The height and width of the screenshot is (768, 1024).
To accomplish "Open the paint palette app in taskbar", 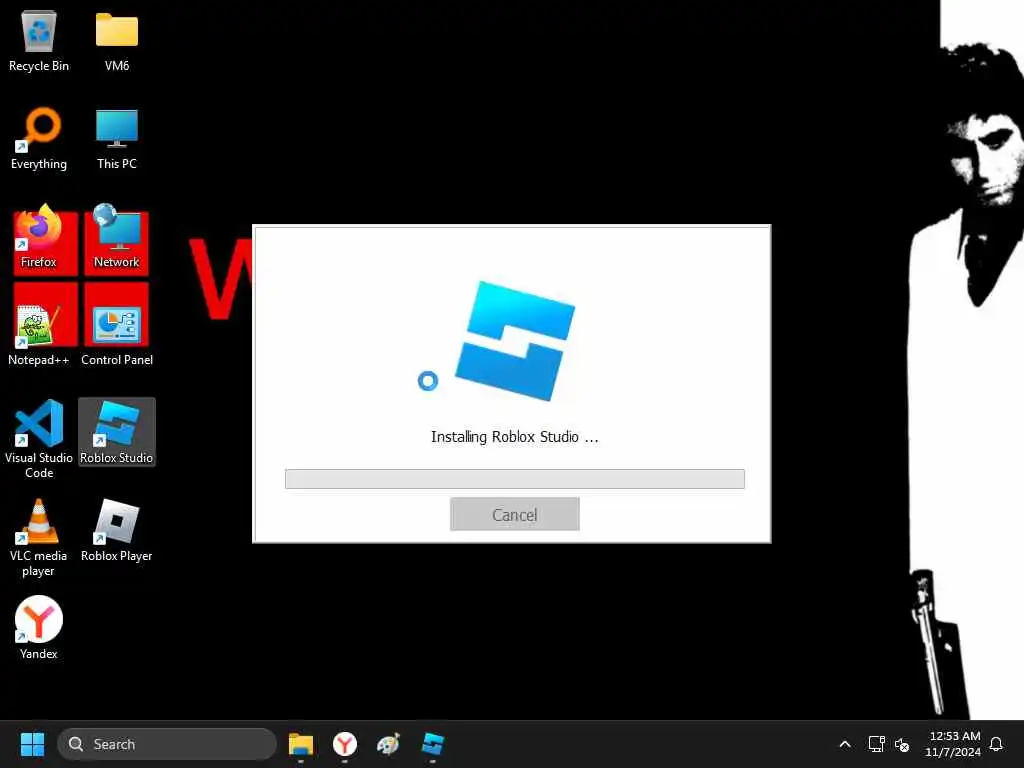I will 389,744.
